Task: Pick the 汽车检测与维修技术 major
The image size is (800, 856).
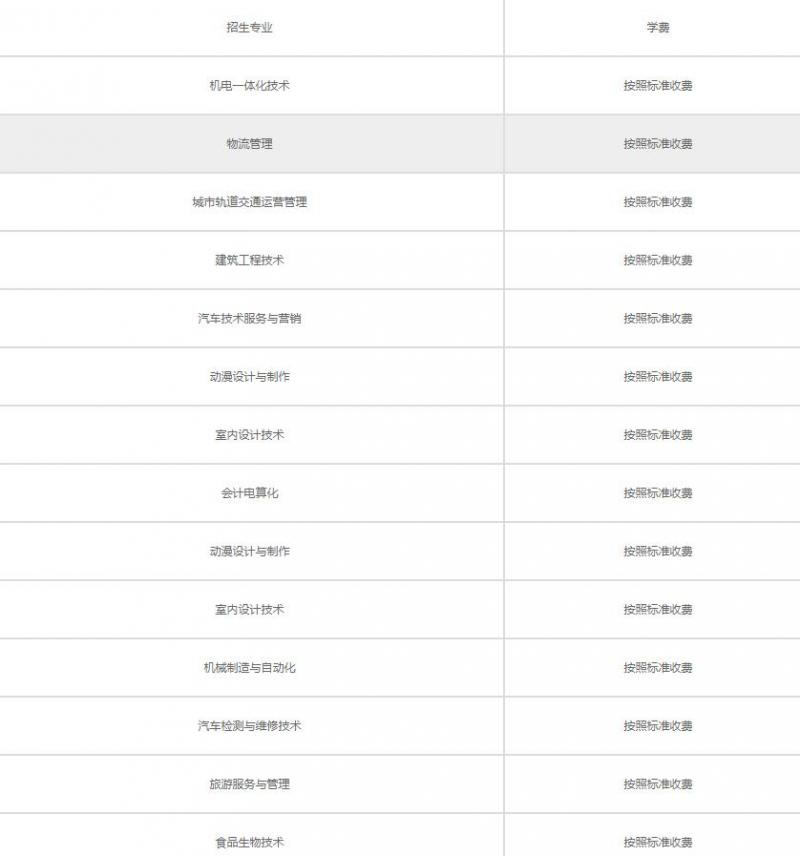Action: tap(249, 726)
